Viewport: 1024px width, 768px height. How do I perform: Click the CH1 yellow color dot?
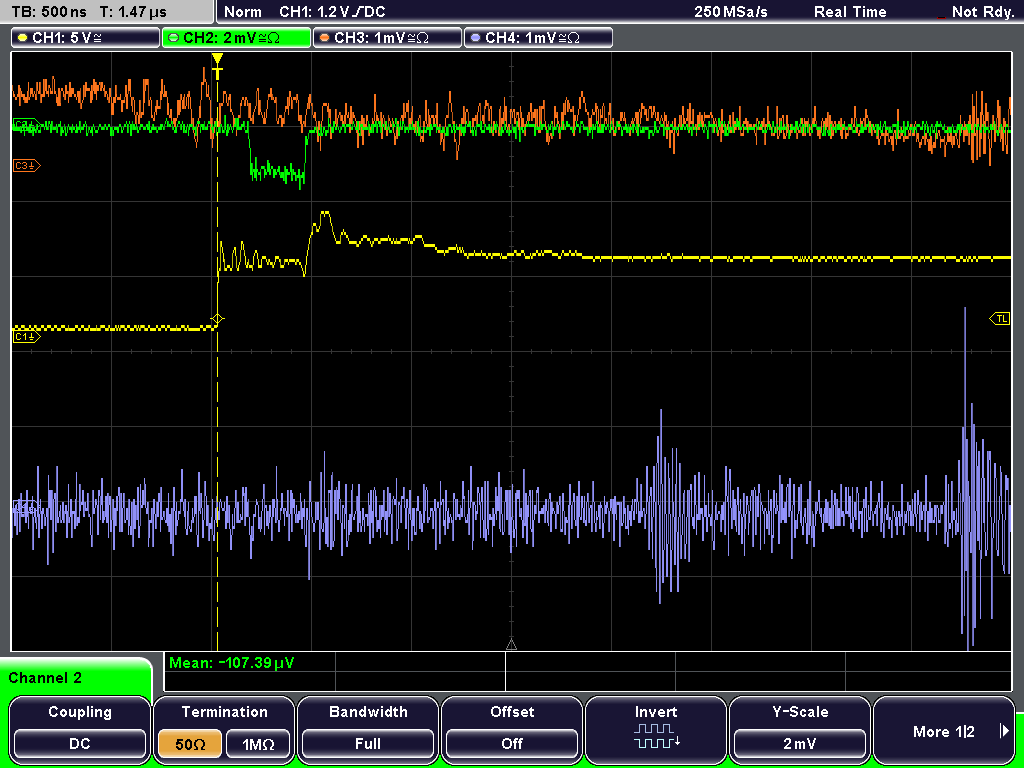tap(23, 38)
